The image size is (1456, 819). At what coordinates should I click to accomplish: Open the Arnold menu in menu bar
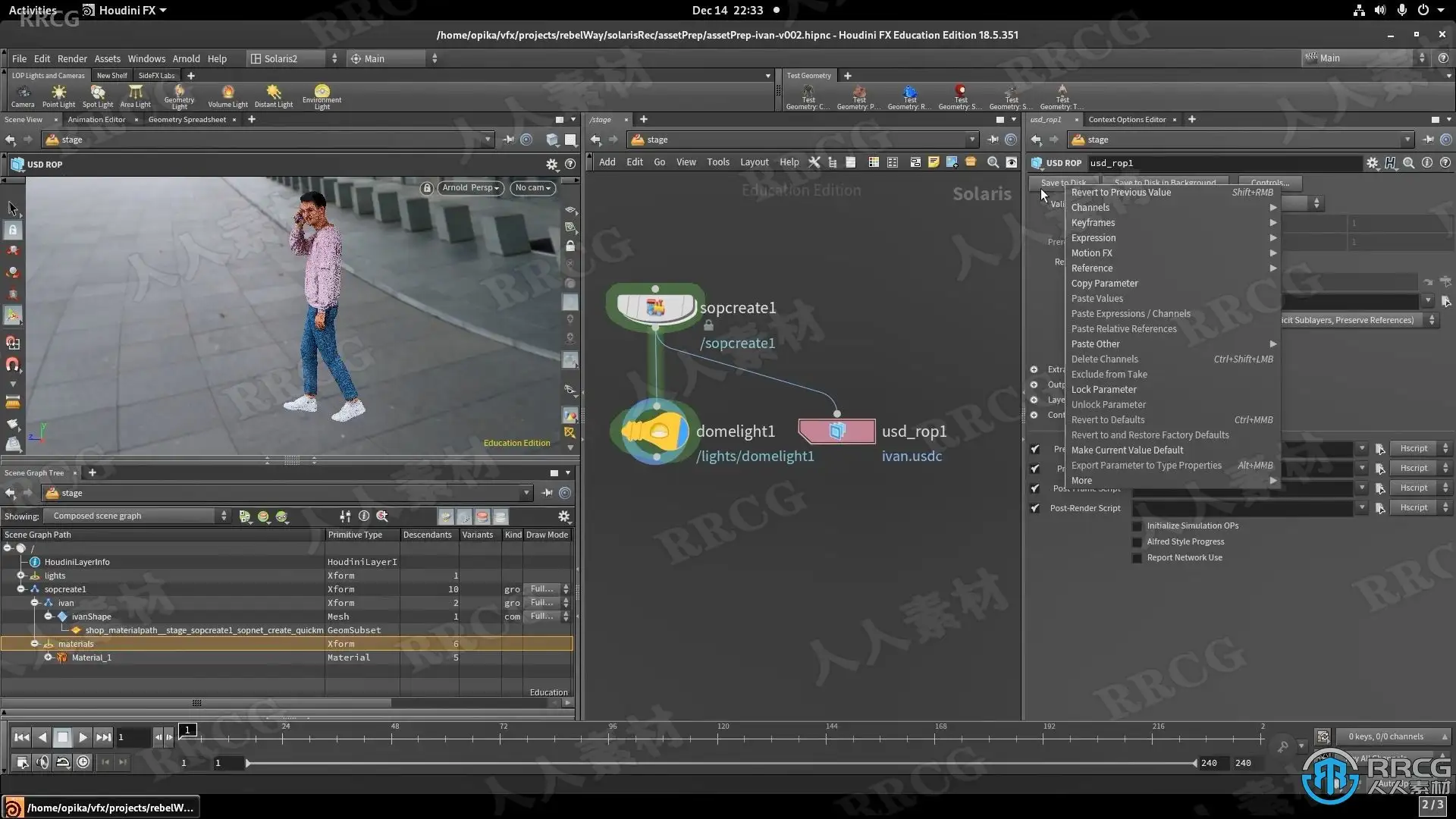tap(186, 58)
